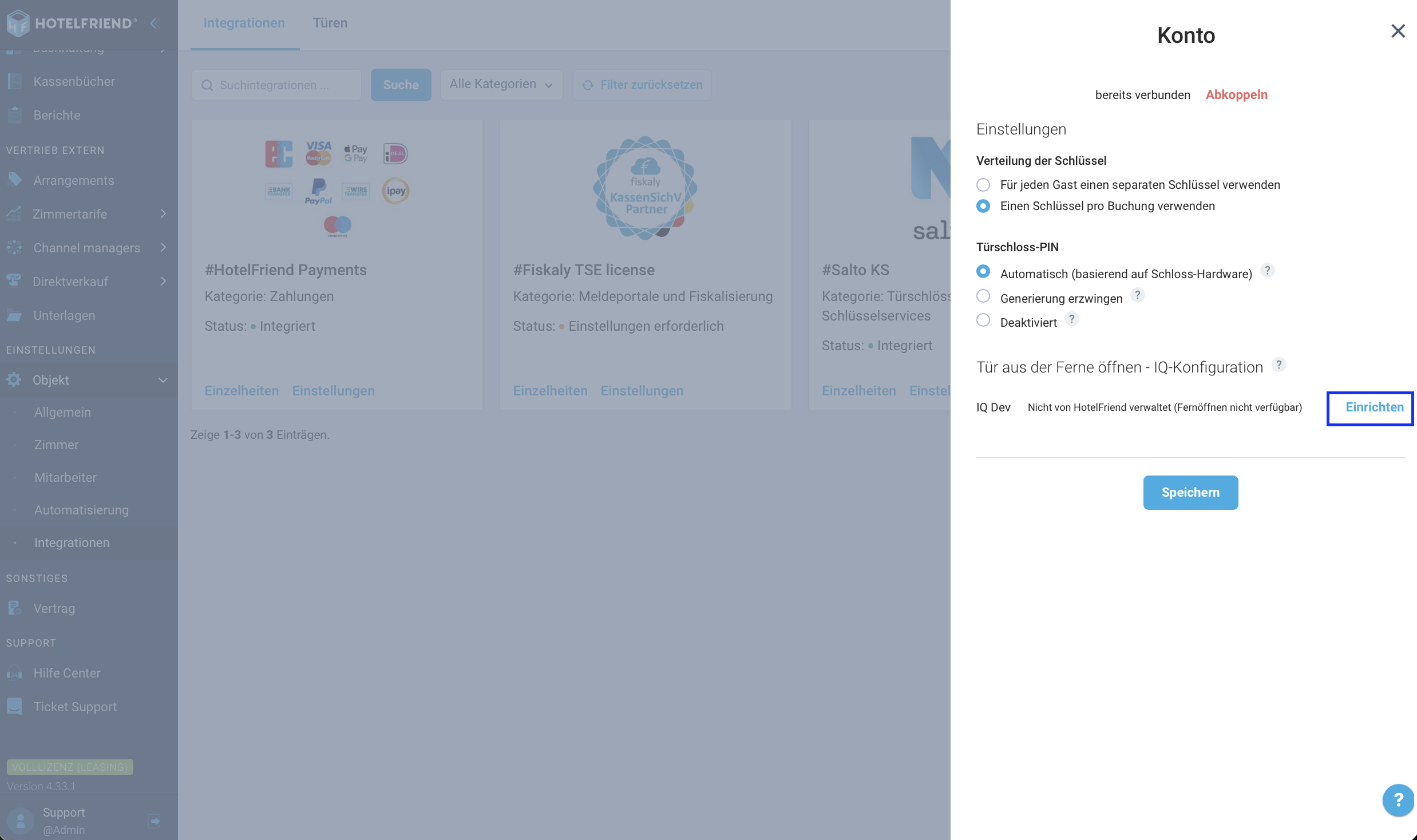Show help for IQ-Konfiguration heading
Image resolution: width=1417 pixels, height=840 pixels.
coord(1279,365)
